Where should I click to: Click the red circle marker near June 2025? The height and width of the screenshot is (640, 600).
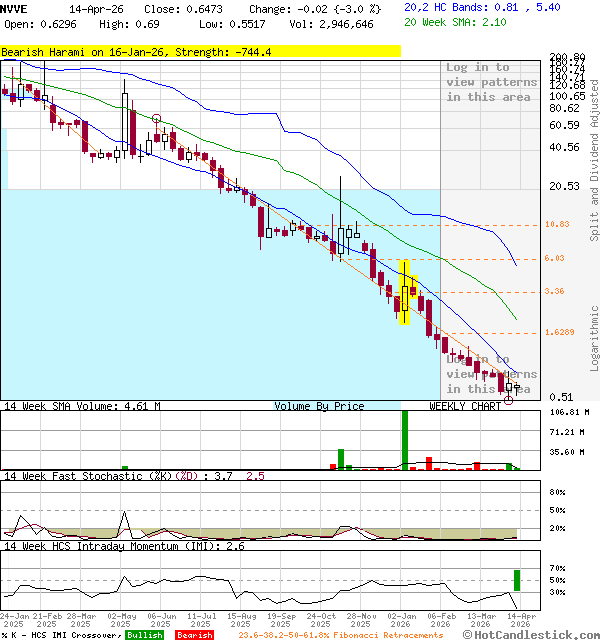pos(157,119)
